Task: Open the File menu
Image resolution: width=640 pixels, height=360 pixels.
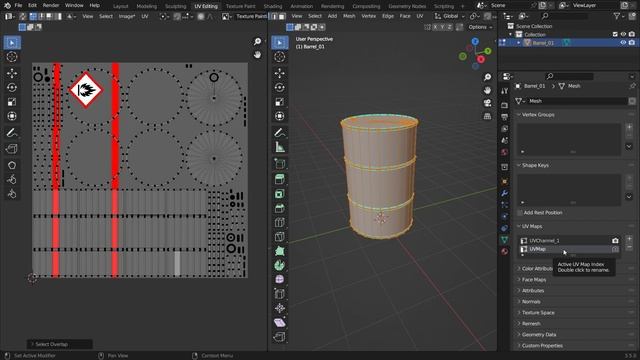Action: click(18, 6)
